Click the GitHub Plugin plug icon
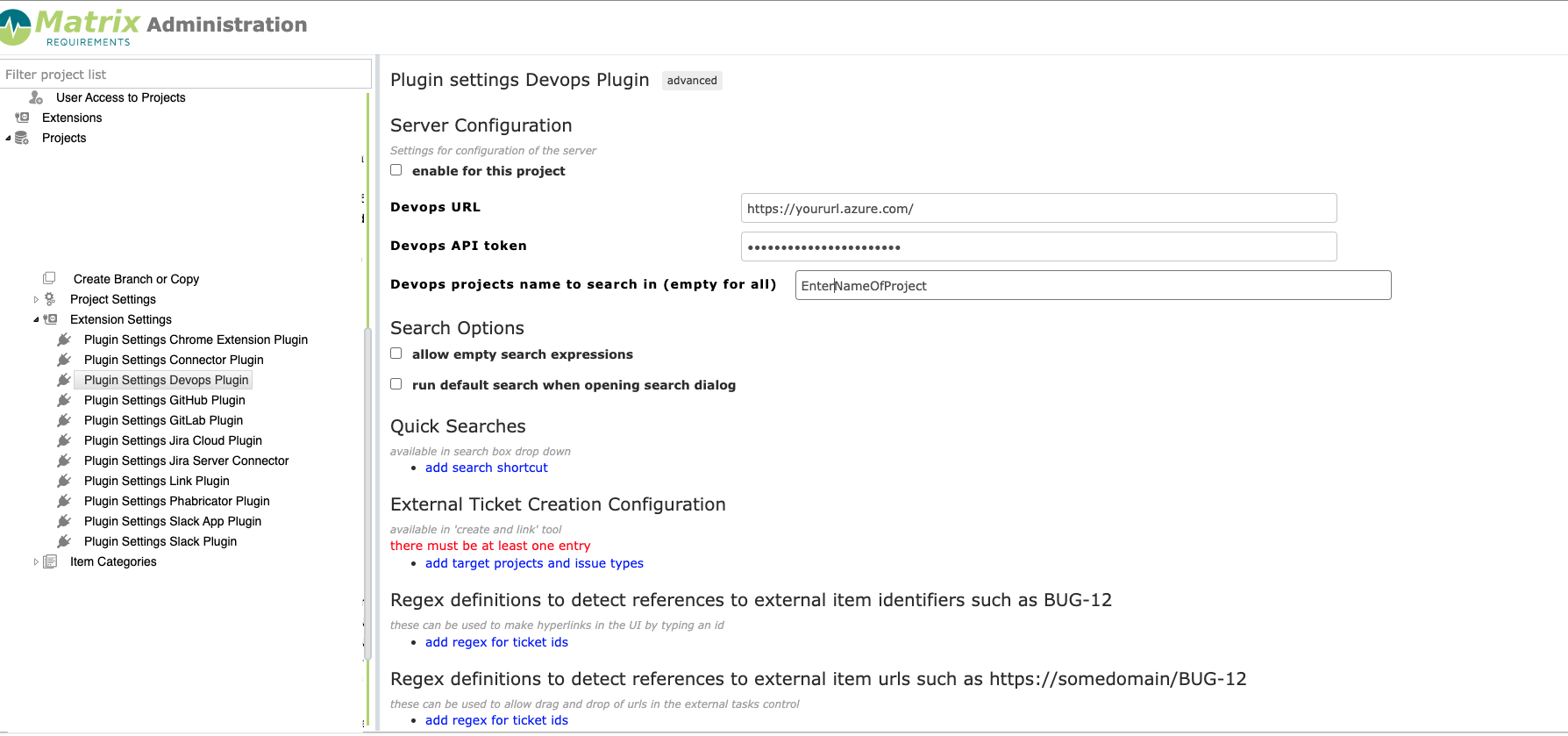Viewport: 1568px width, 736px height. (x=64, y=400)
